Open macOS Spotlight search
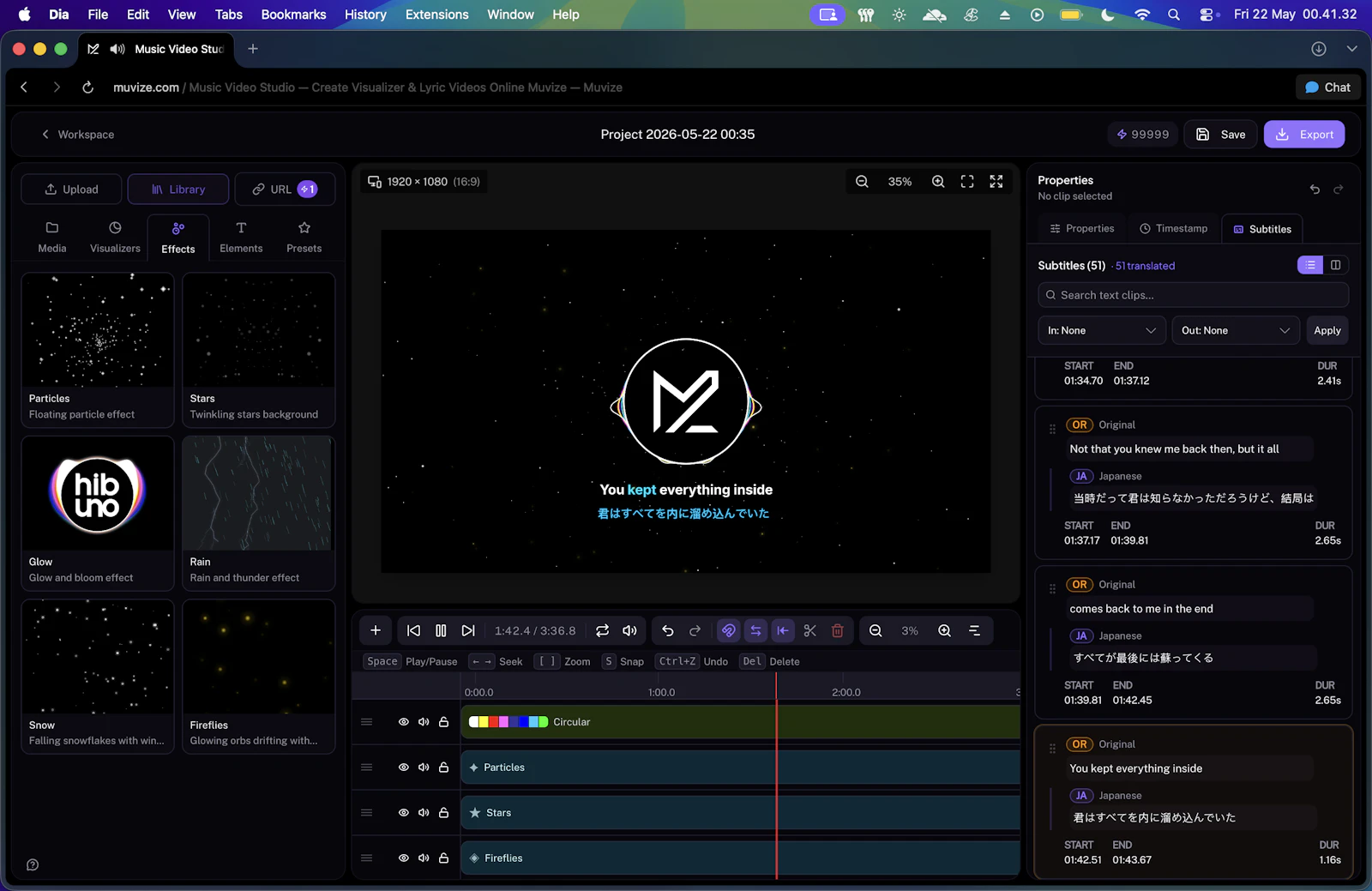 pyautogui.click(x=1174, y=15)
